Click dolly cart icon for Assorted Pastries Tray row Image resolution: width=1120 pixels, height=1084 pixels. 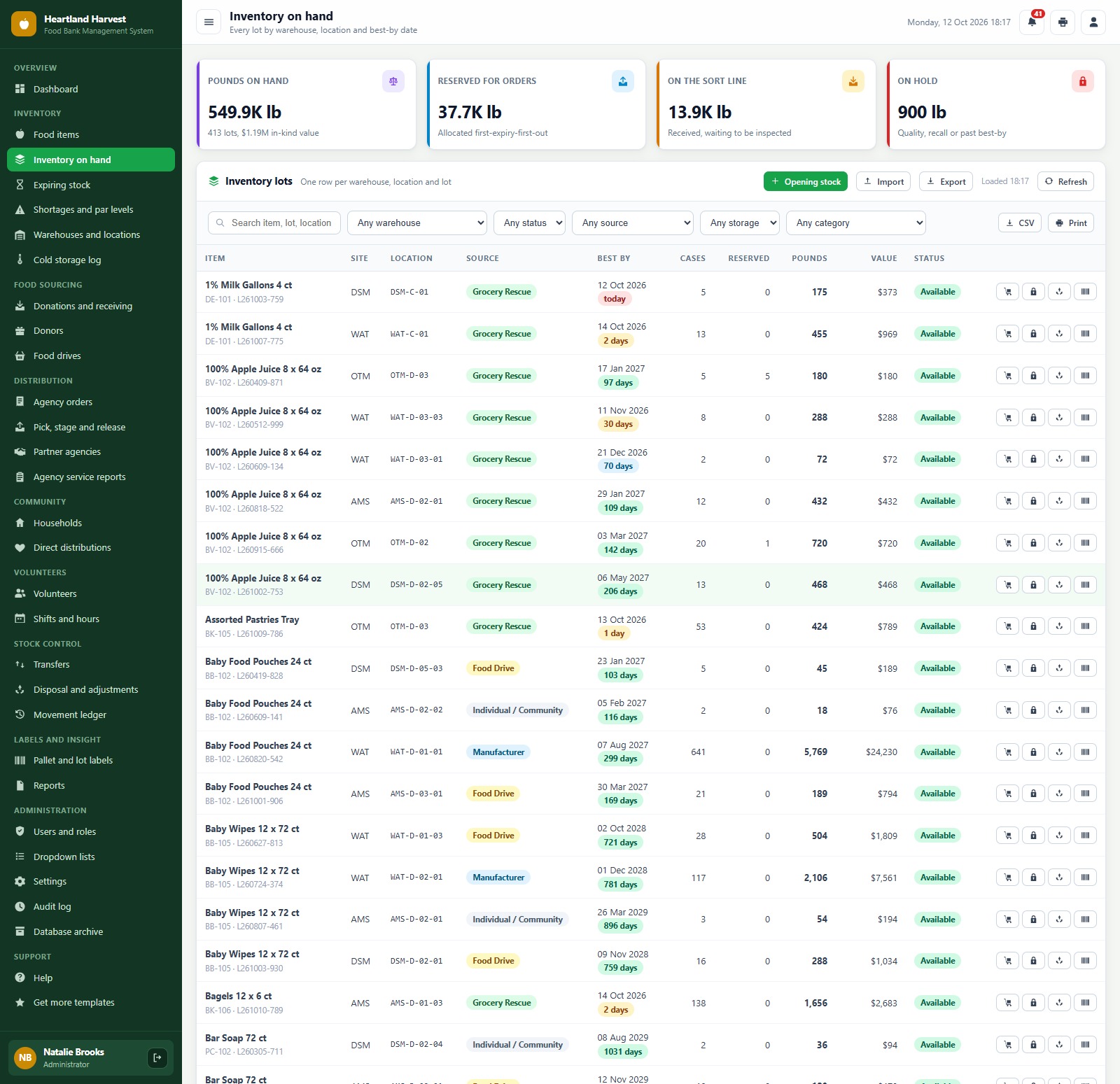(x=1007, y=626)
